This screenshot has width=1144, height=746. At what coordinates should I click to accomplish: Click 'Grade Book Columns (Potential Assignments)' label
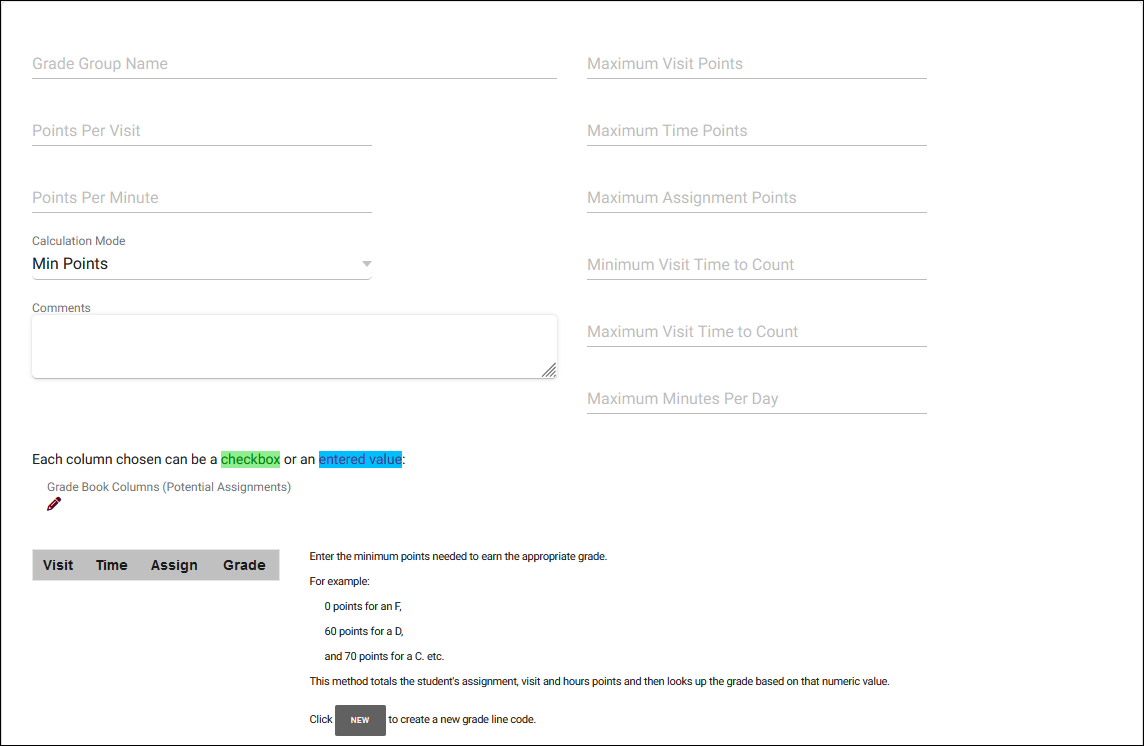(x=169, y=487)
